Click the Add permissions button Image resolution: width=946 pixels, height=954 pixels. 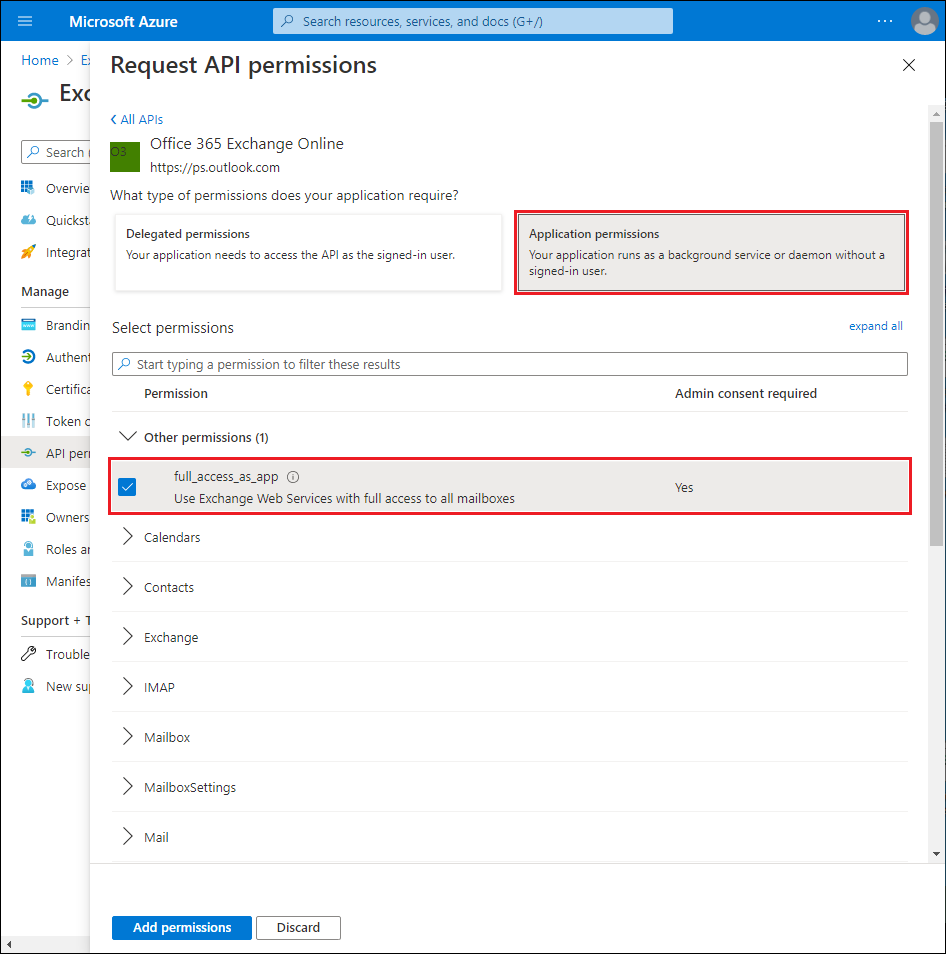181,927
